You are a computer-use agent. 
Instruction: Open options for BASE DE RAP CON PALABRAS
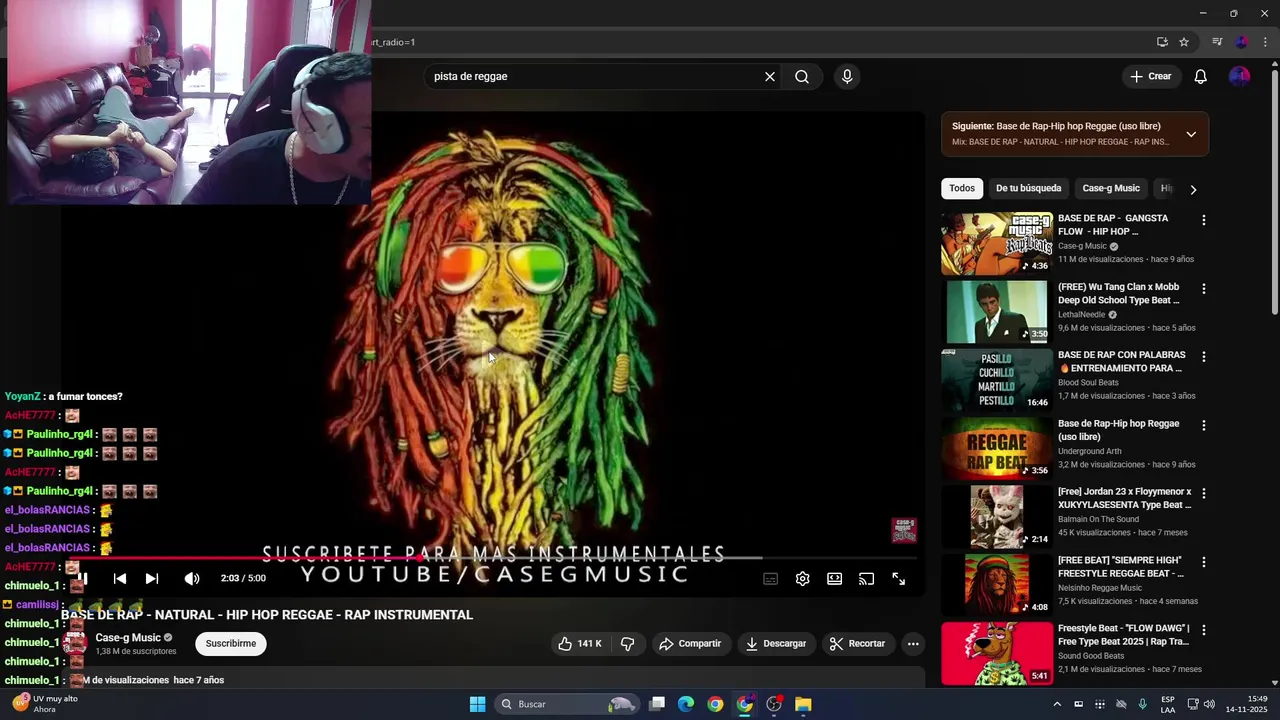coord(1204,357)
